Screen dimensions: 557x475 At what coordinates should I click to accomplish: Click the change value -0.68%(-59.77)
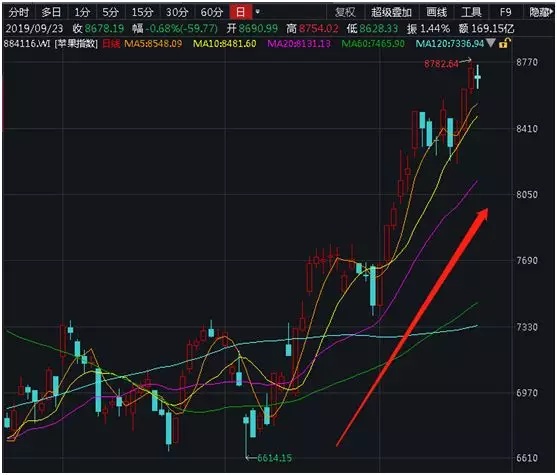(x=182, y=28)
